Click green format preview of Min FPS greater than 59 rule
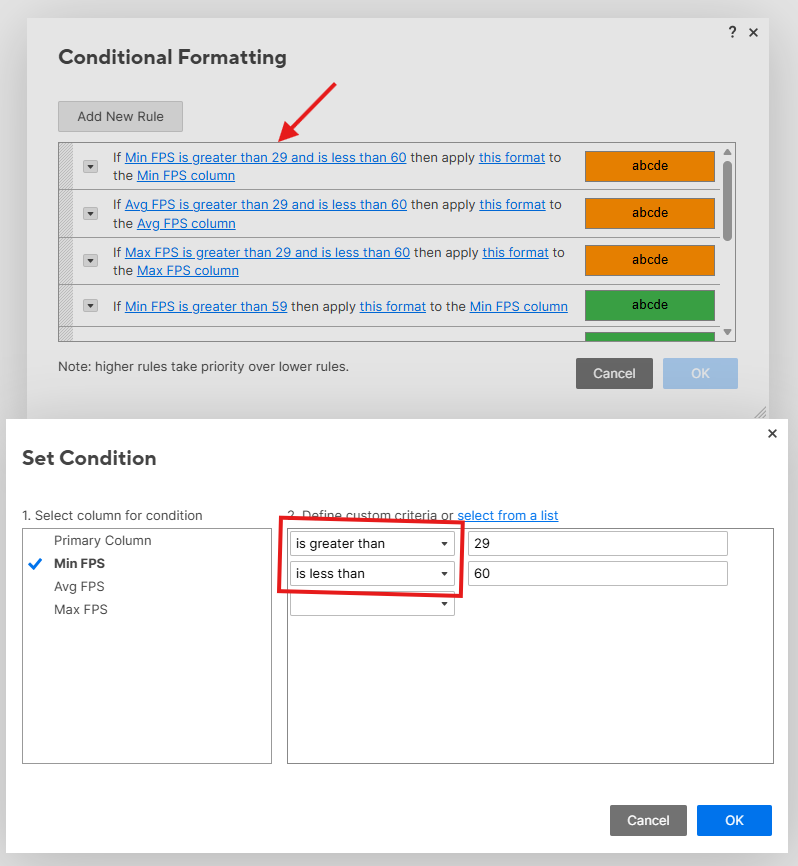 click(650, 305)
